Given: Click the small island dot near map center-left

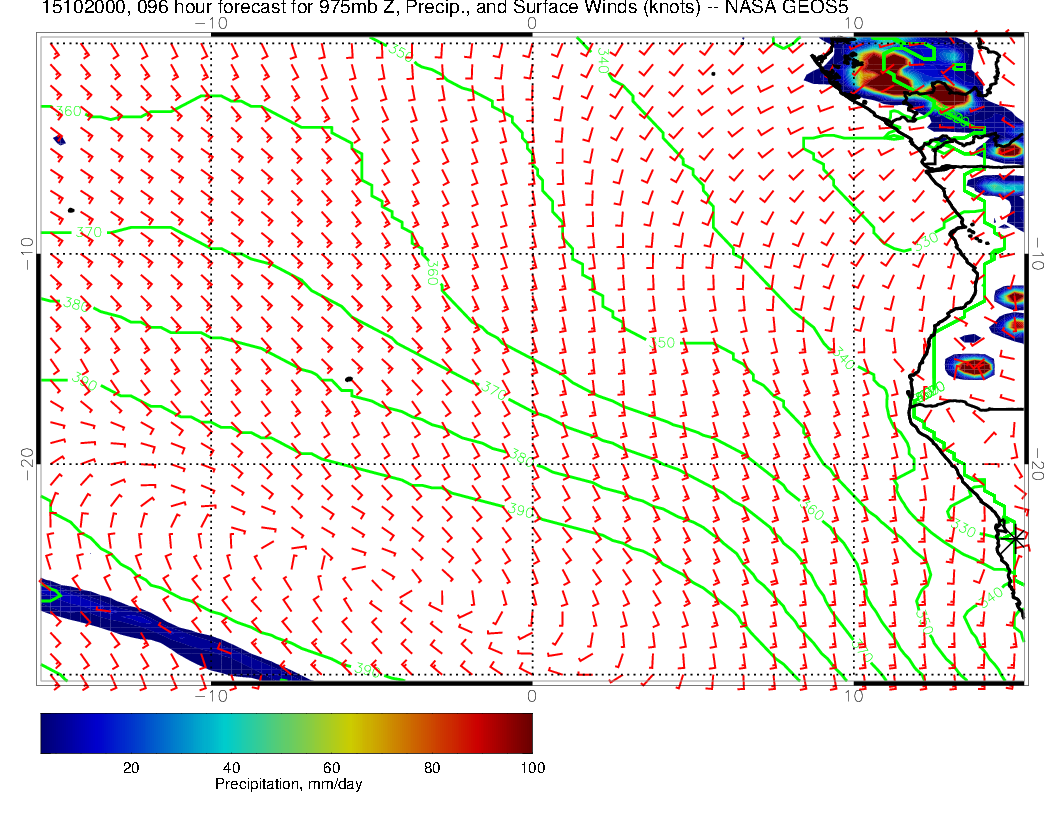Looking at the screenshot, I should click(348, 379).
